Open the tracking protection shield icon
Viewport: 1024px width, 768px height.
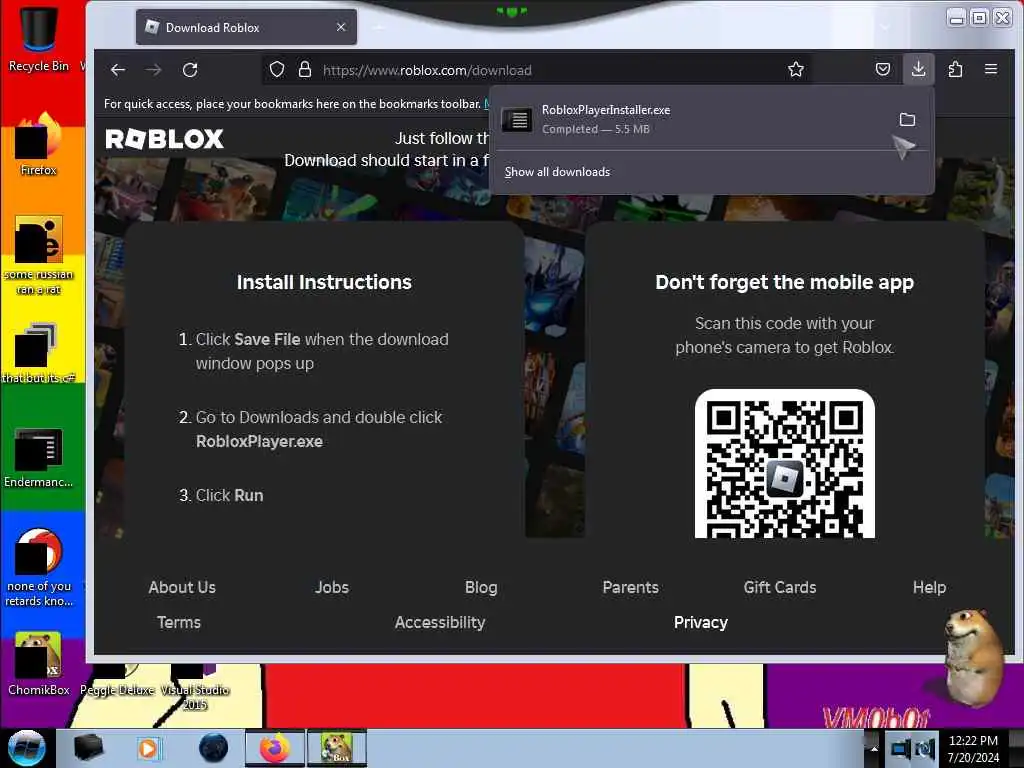coord(277,70)
